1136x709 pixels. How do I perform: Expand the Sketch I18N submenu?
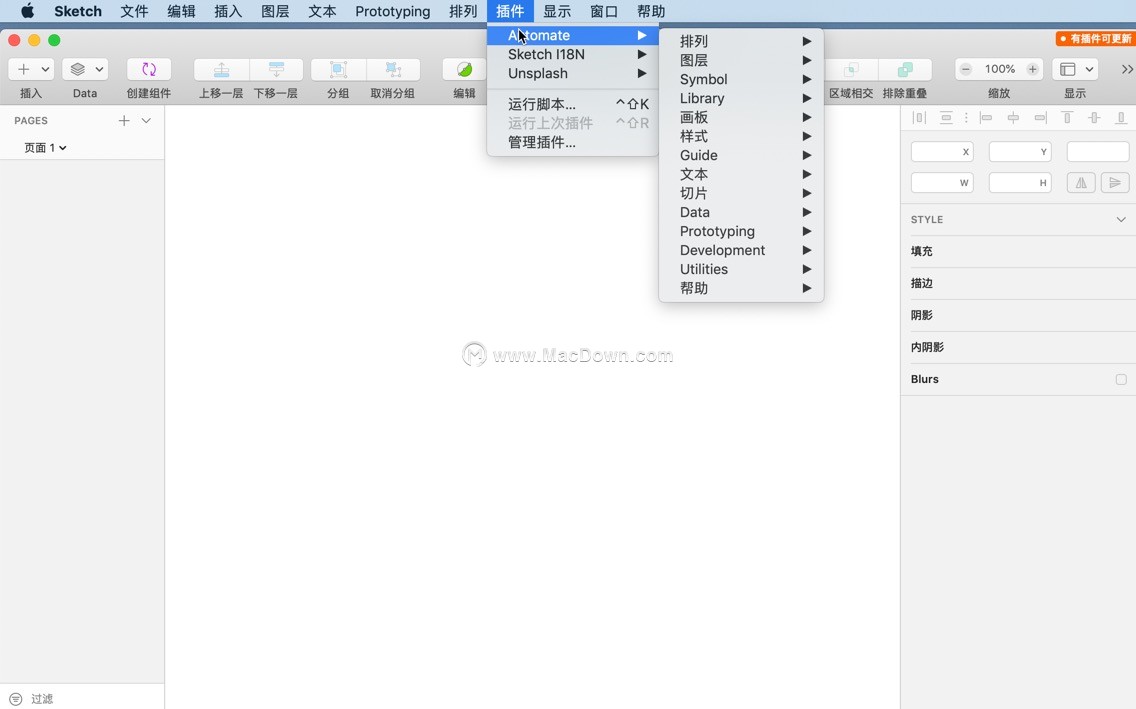(x=572, y=54)
